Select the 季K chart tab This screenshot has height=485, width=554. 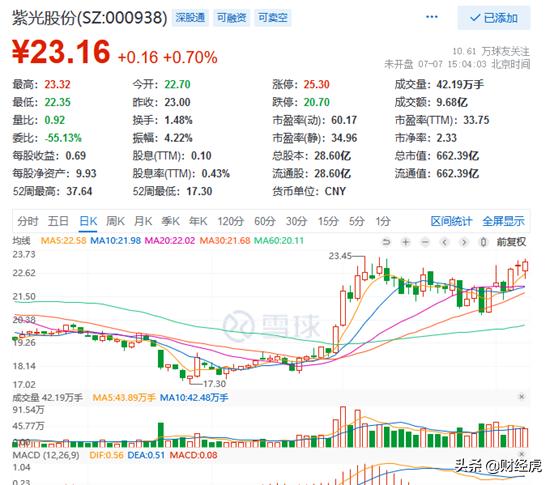point(171,221)
